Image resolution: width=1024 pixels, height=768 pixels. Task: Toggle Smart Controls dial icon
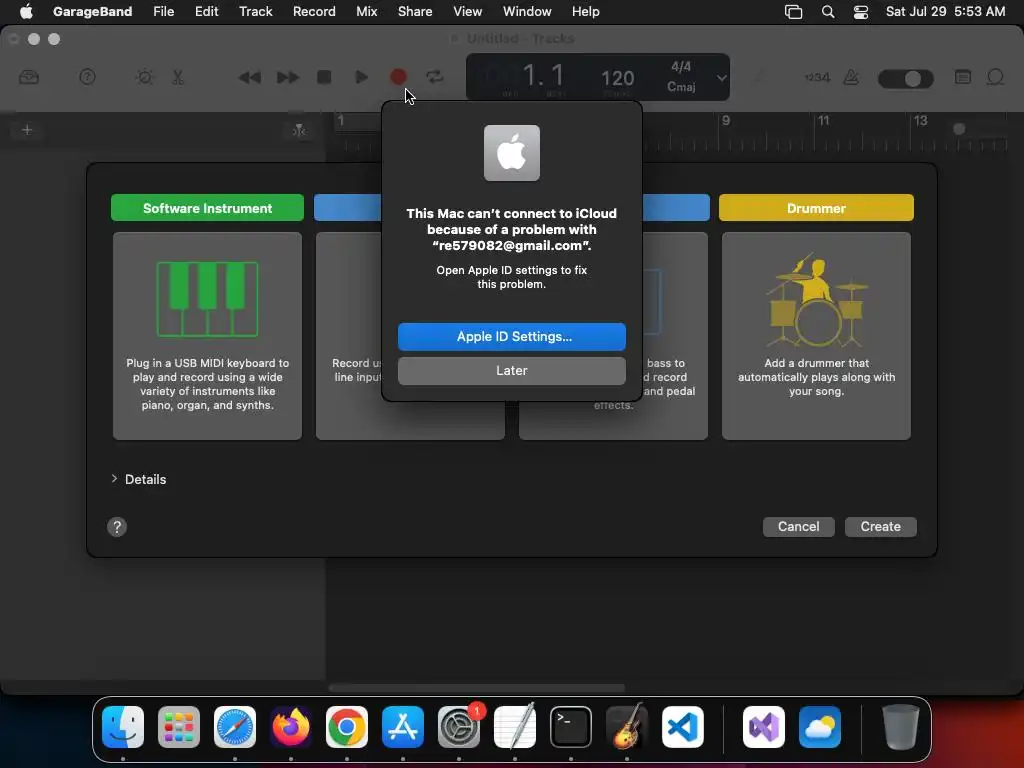pyautogui.click(x=144, y=77)
